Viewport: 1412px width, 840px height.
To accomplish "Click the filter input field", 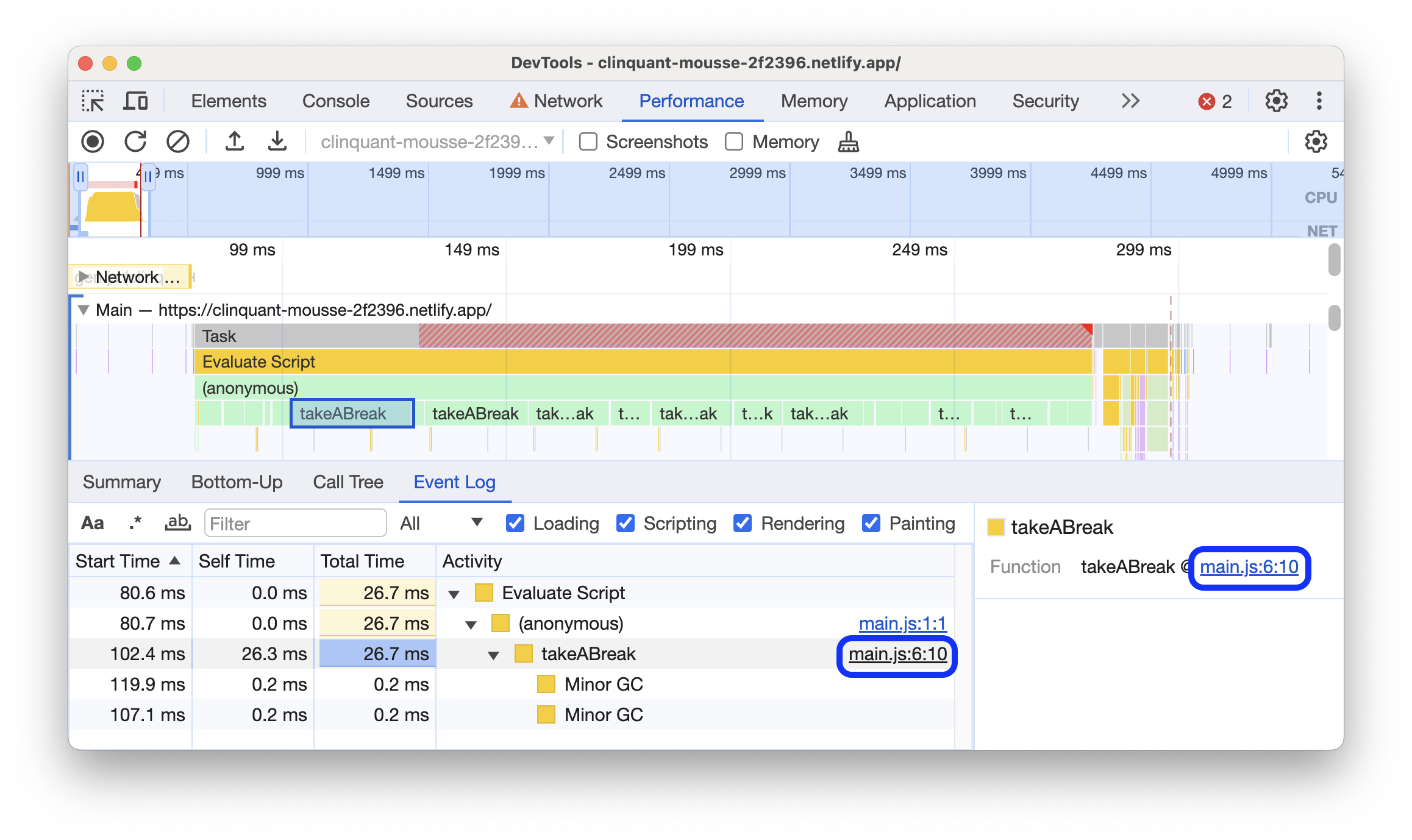I will [293, 522].
